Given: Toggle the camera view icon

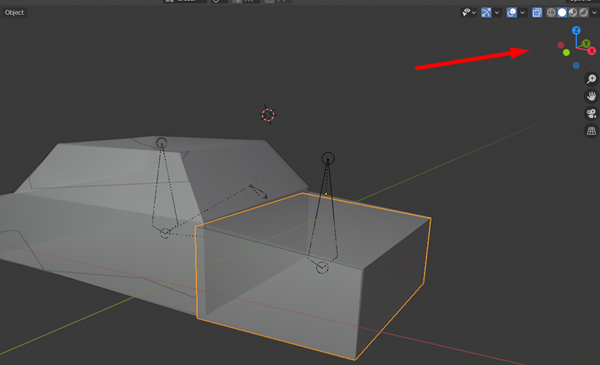Looking at the screenshot, I should (x=592, y=114).
